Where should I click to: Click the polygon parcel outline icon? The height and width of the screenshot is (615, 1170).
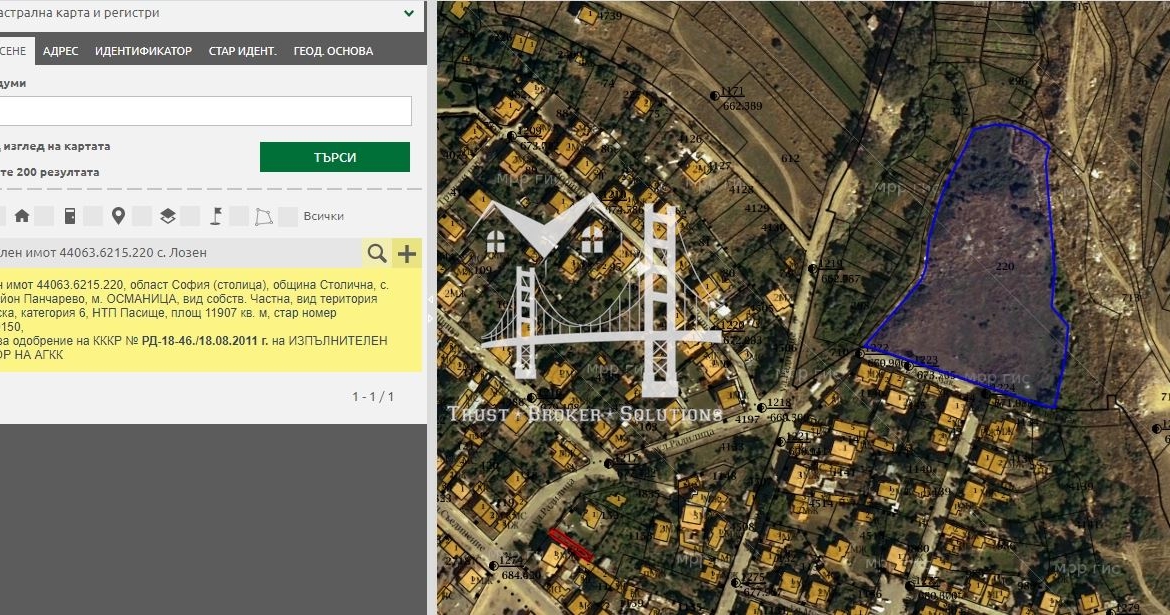click(264, 216)
